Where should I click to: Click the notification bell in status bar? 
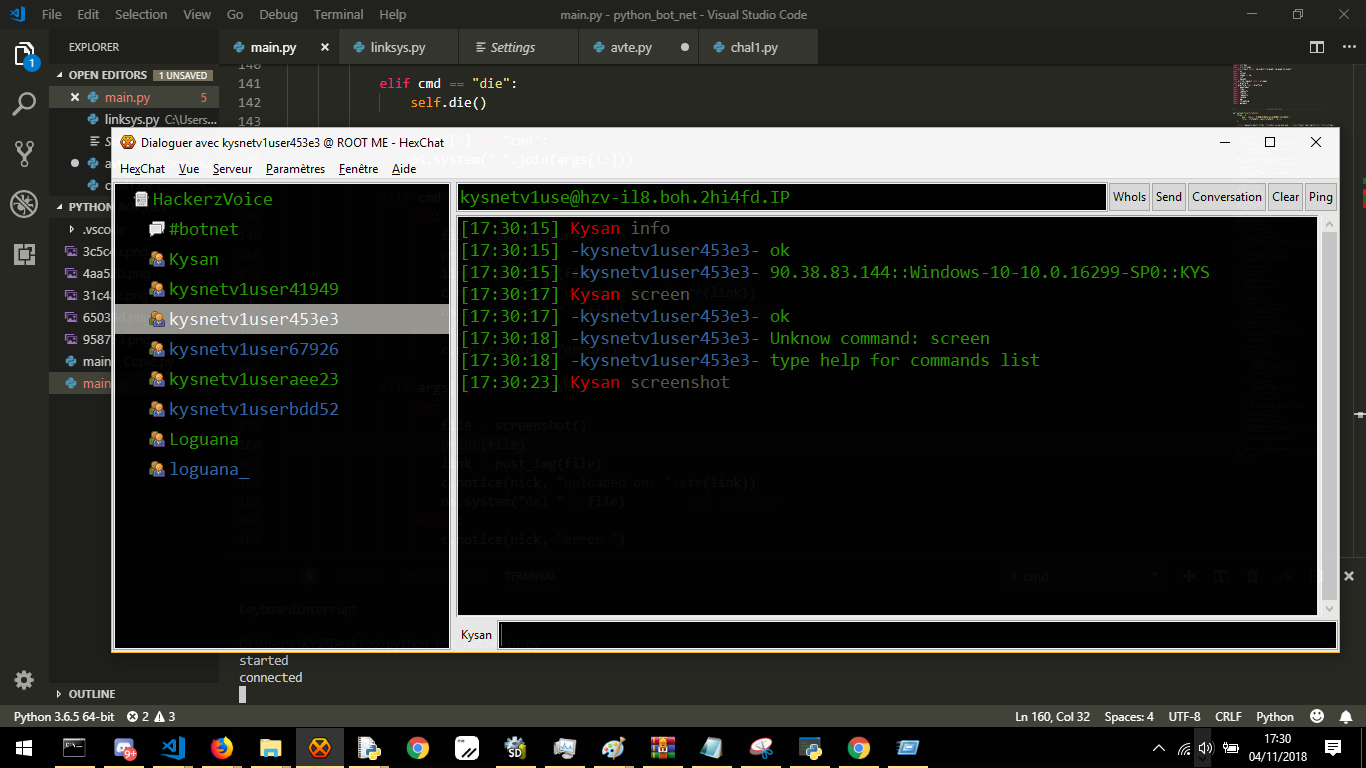[x=1344, y=716]
